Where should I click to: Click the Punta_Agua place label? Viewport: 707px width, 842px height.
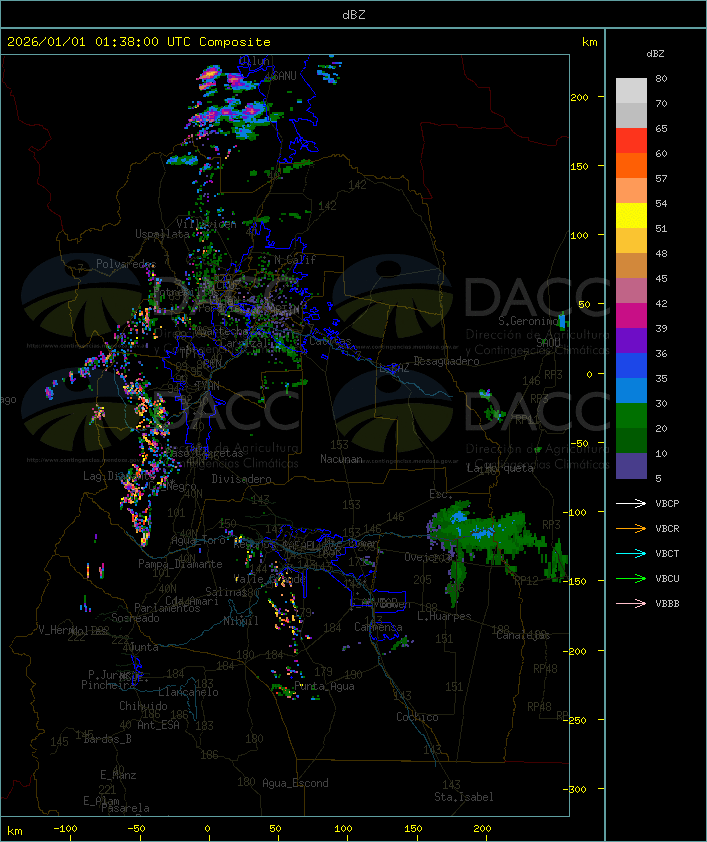[324, 686]
